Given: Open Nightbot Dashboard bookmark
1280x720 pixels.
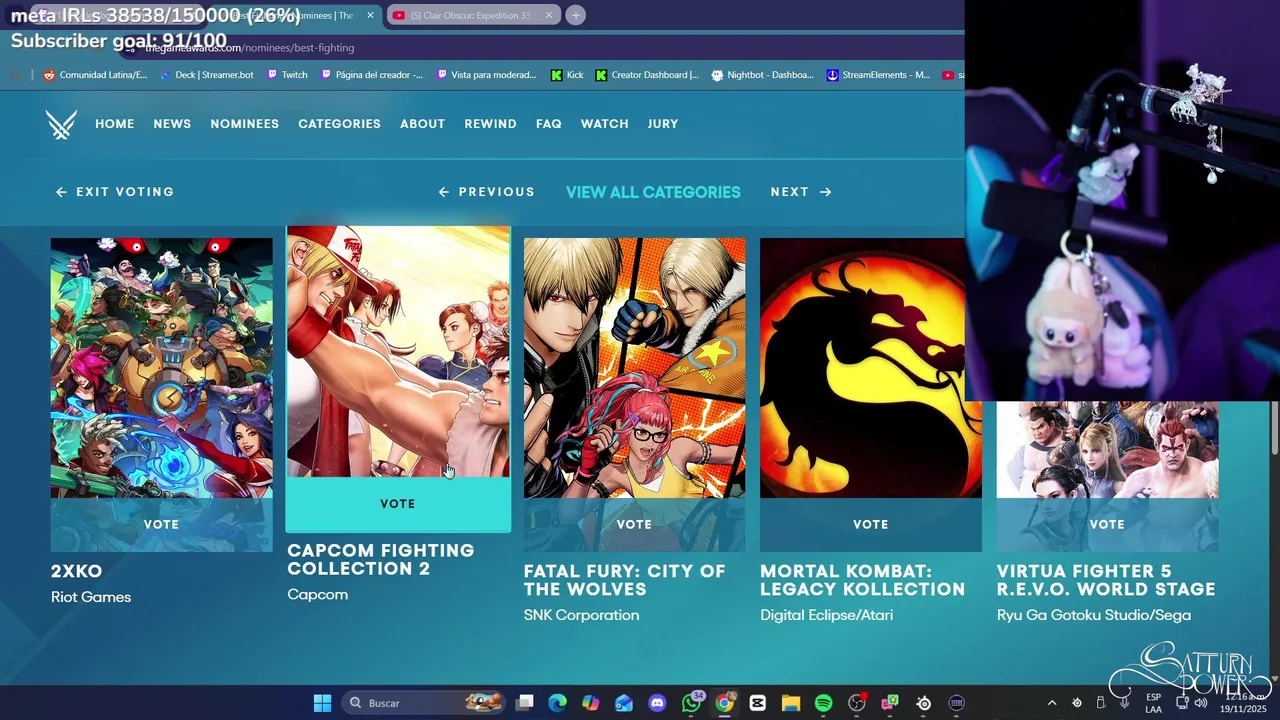Looking at the screenshot, I should coord(762,75).
